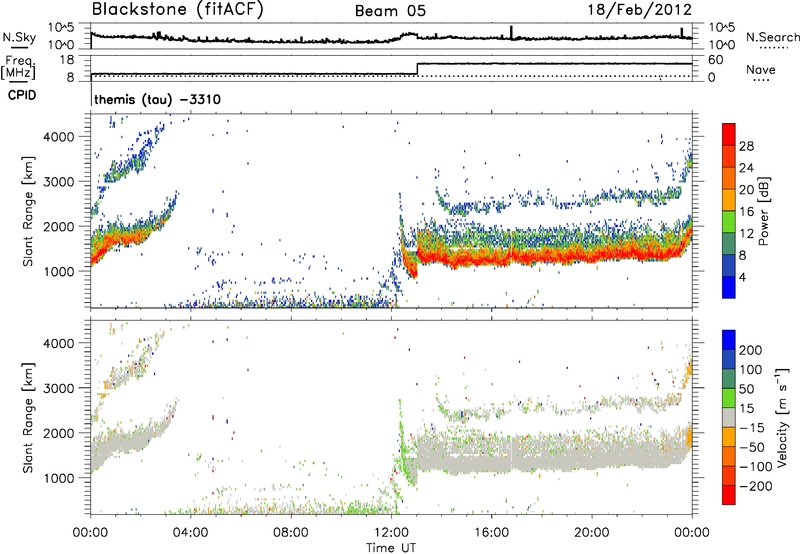Viewport: 800px width, 554px height.
Task: Click the '4' label on power color bar
Action: point(742,277)
